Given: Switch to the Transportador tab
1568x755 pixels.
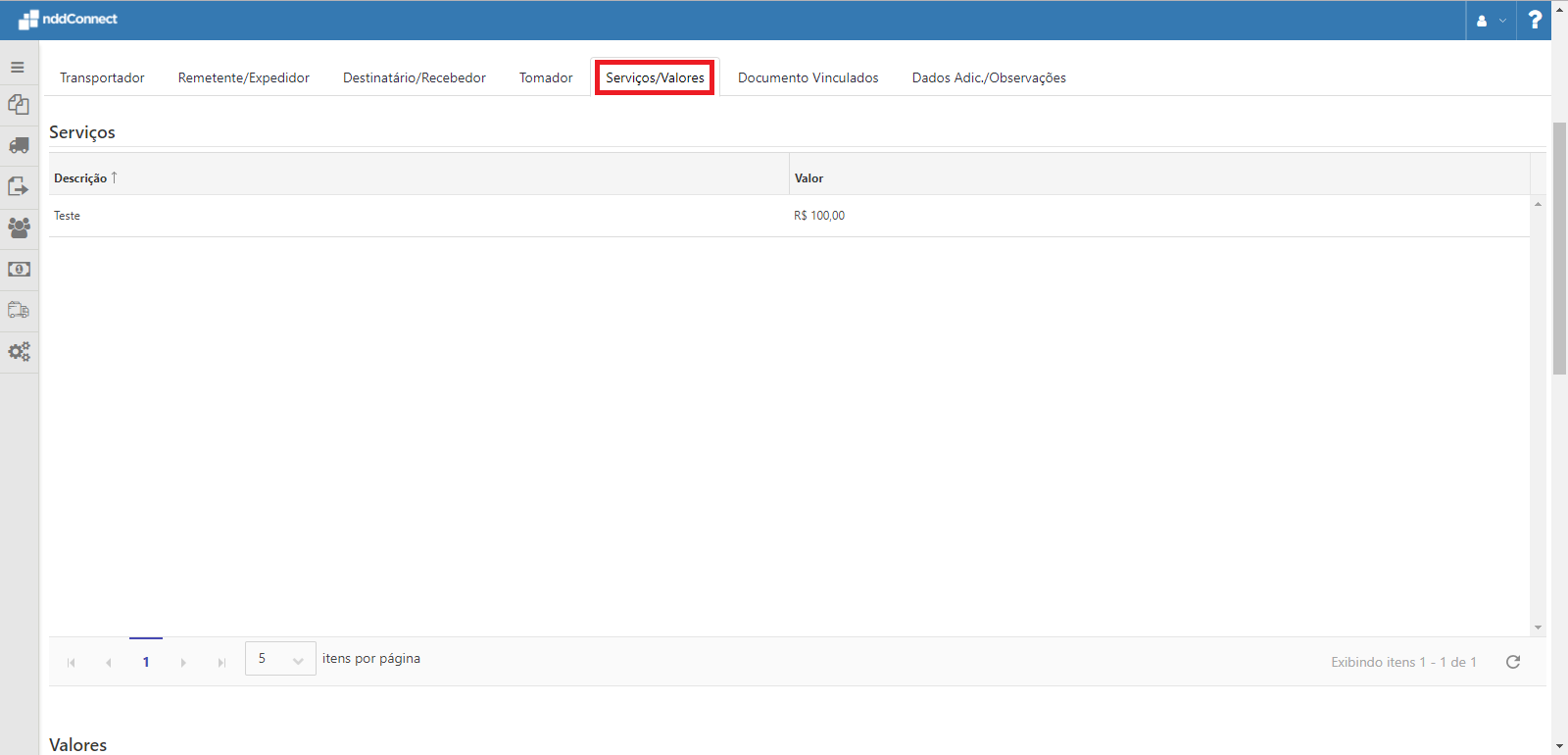Looking at the screenshot, I should coord(102,77).
